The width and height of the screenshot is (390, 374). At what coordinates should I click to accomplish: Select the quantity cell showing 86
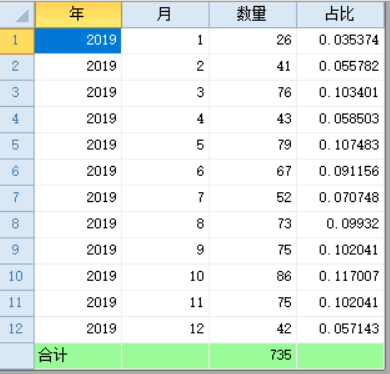253,277
